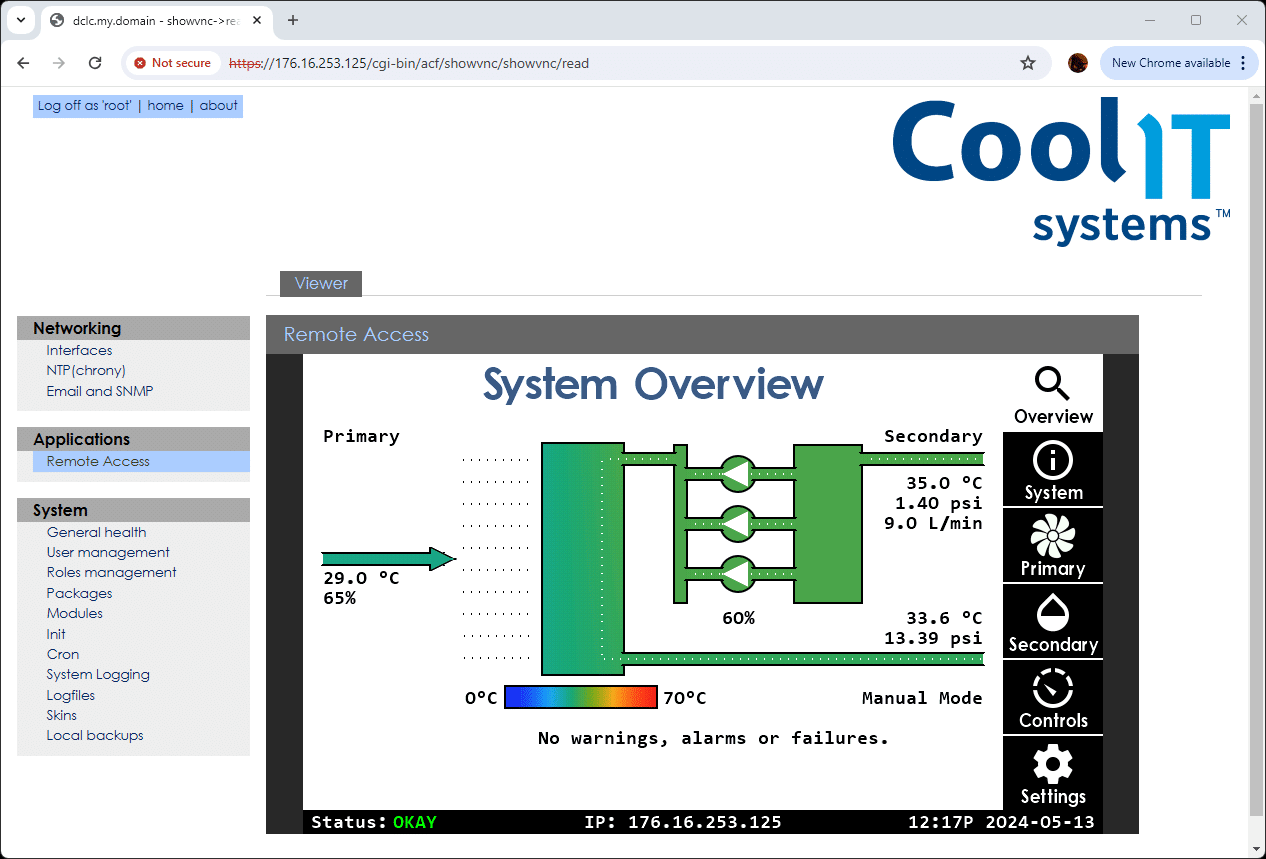Viewport: 1266px width, 859px height.
Task: Click the 65% primary value
Action: click(x=339, y=598)
